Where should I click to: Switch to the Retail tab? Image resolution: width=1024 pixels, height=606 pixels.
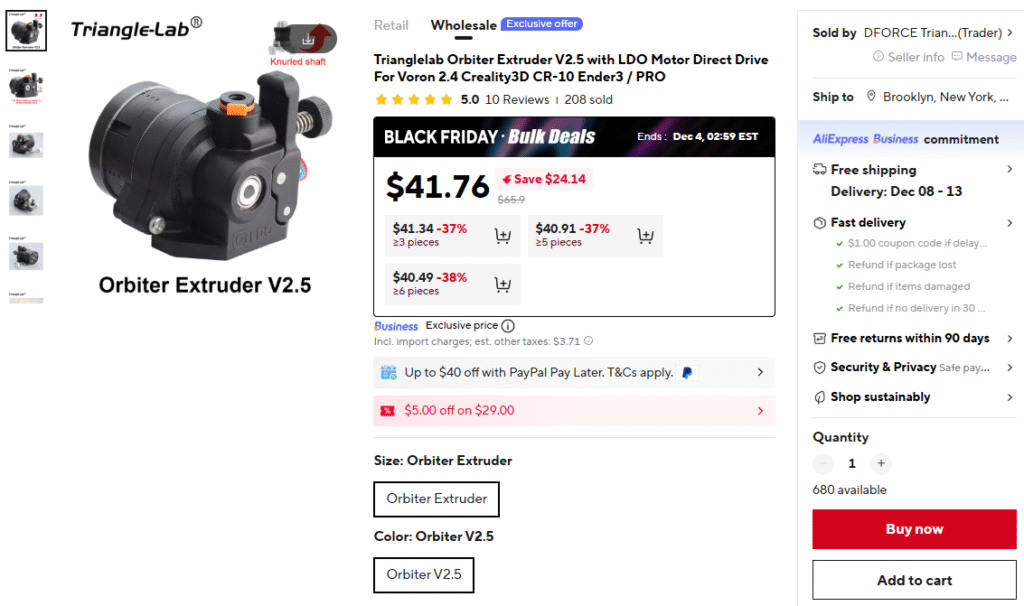tap(391, 25)
